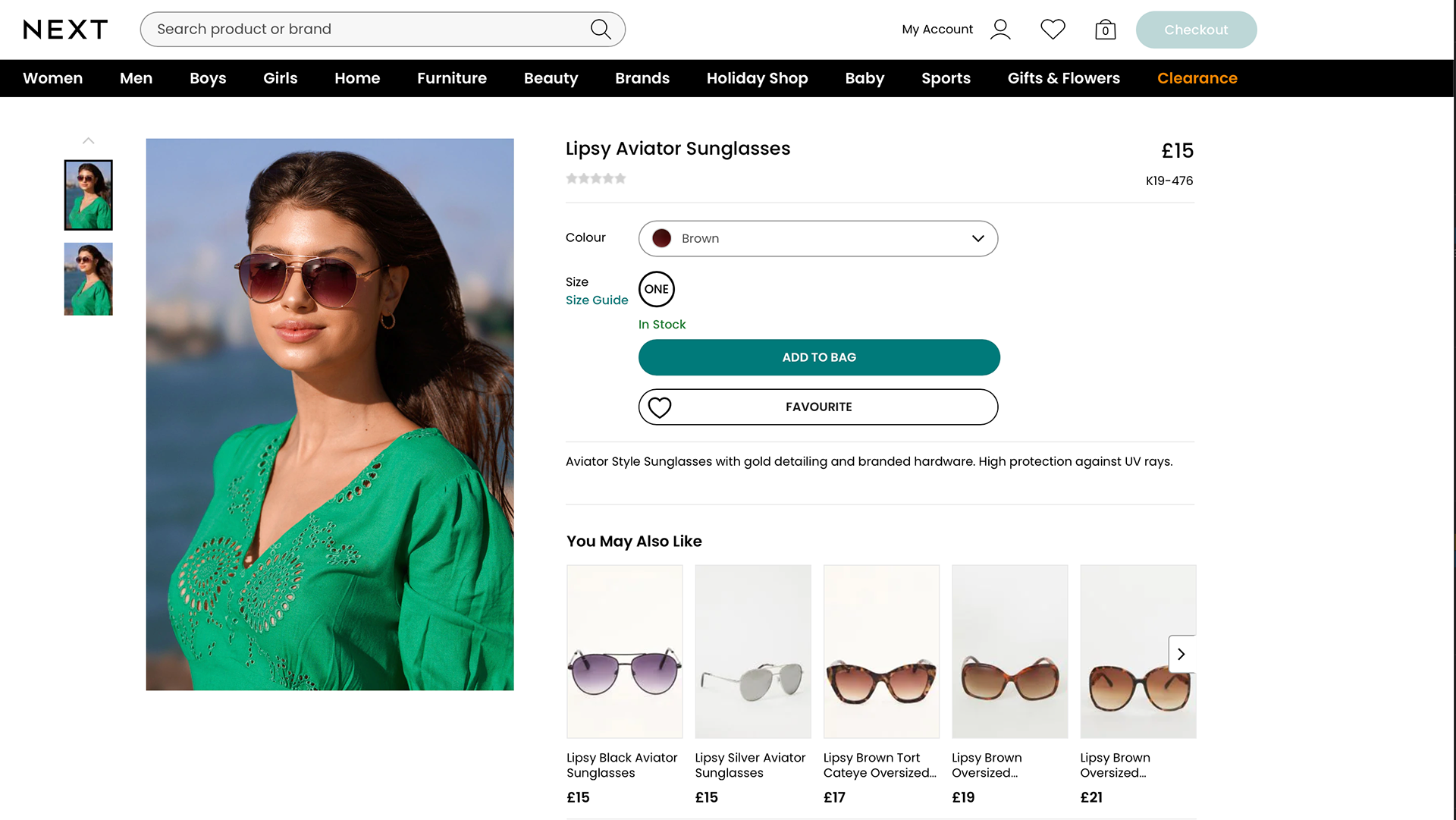Click the up arrow above the thumbnails

click(88, 140)
